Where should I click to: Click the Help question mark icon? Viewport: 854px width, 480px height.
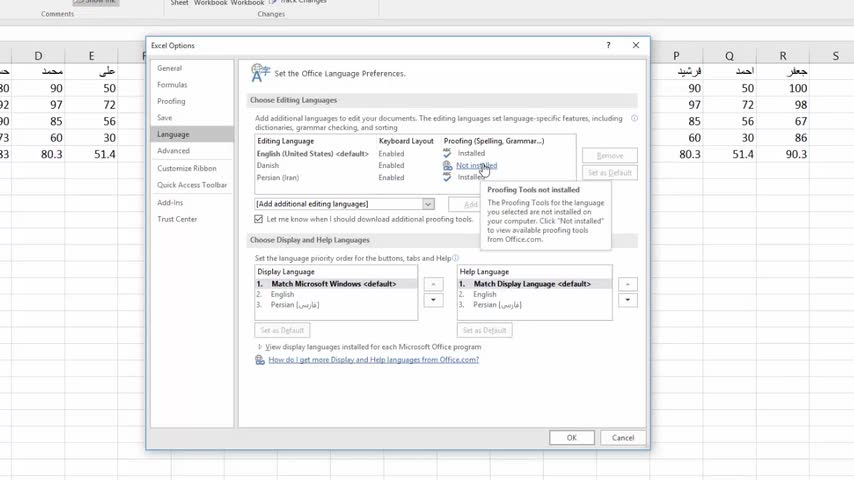tap(608, 45)
